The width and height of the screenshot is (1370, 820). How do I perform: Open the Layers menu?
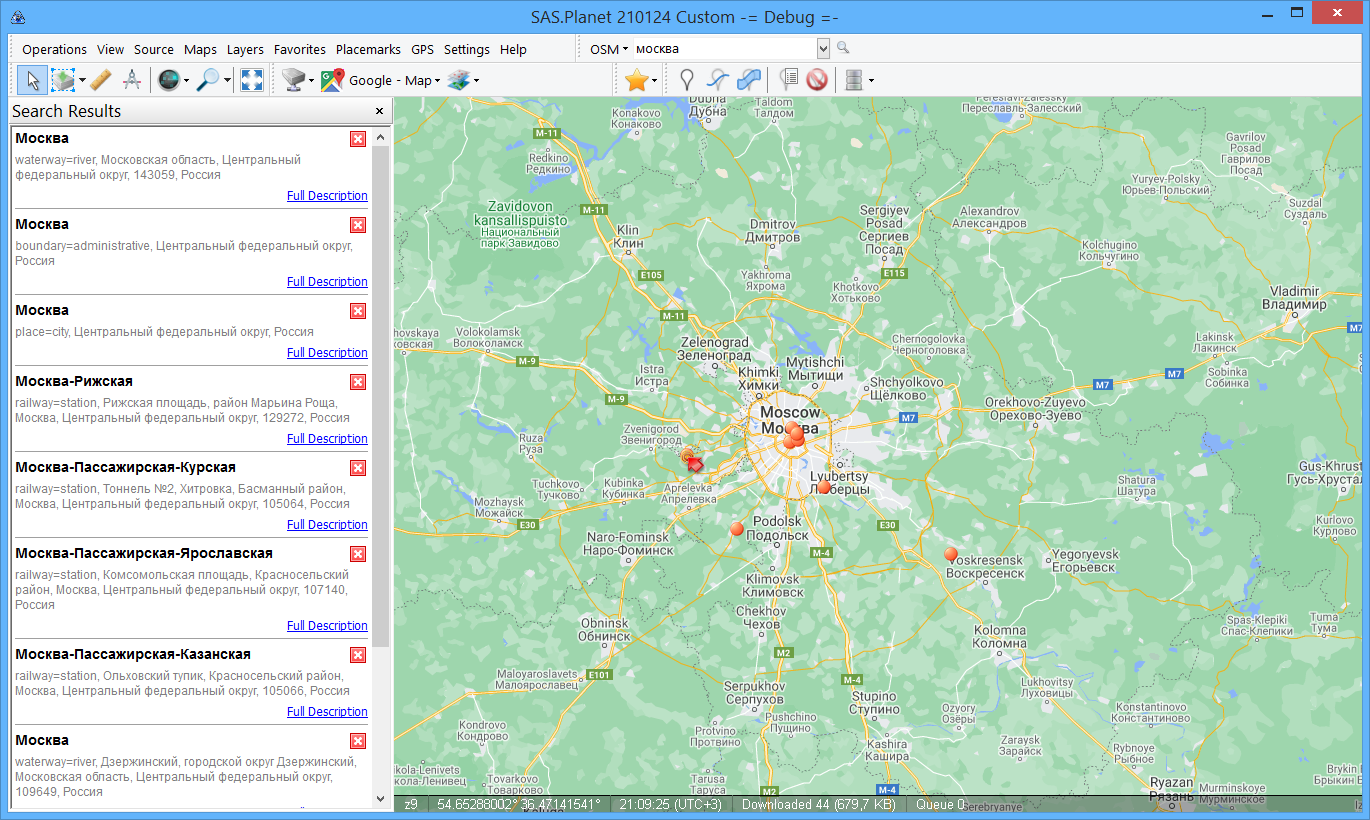tap(245, 49)
